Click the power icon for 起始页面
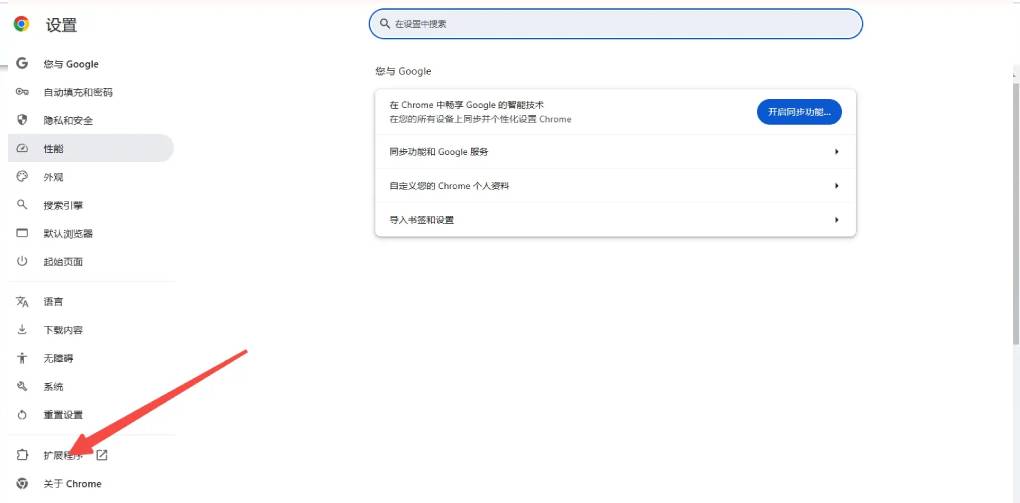Image resolution: width=1020 pixels, height=503 pixels. (x=22, y=261)
